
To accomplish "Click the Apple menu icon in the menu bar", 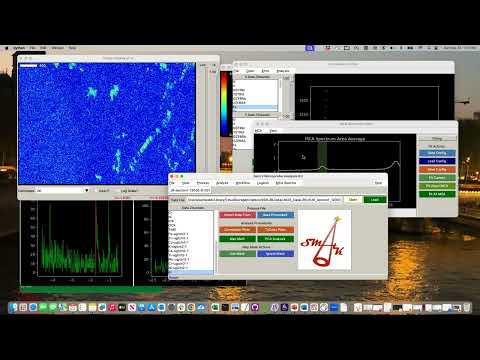I will 6,48.
